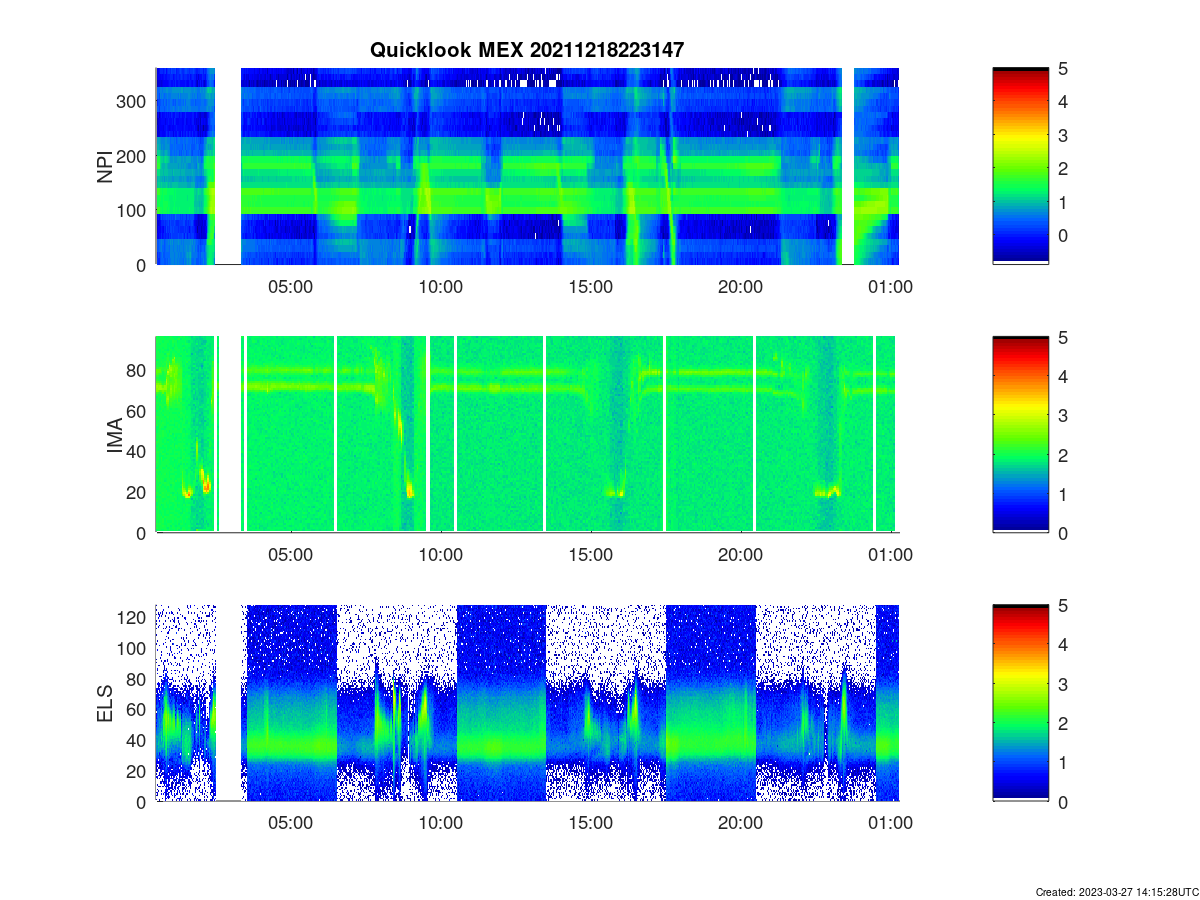The height and width of the screenshot is (900, 1200).
Task: Click the '05:00' tick under NPI panel
Action: 291,286
